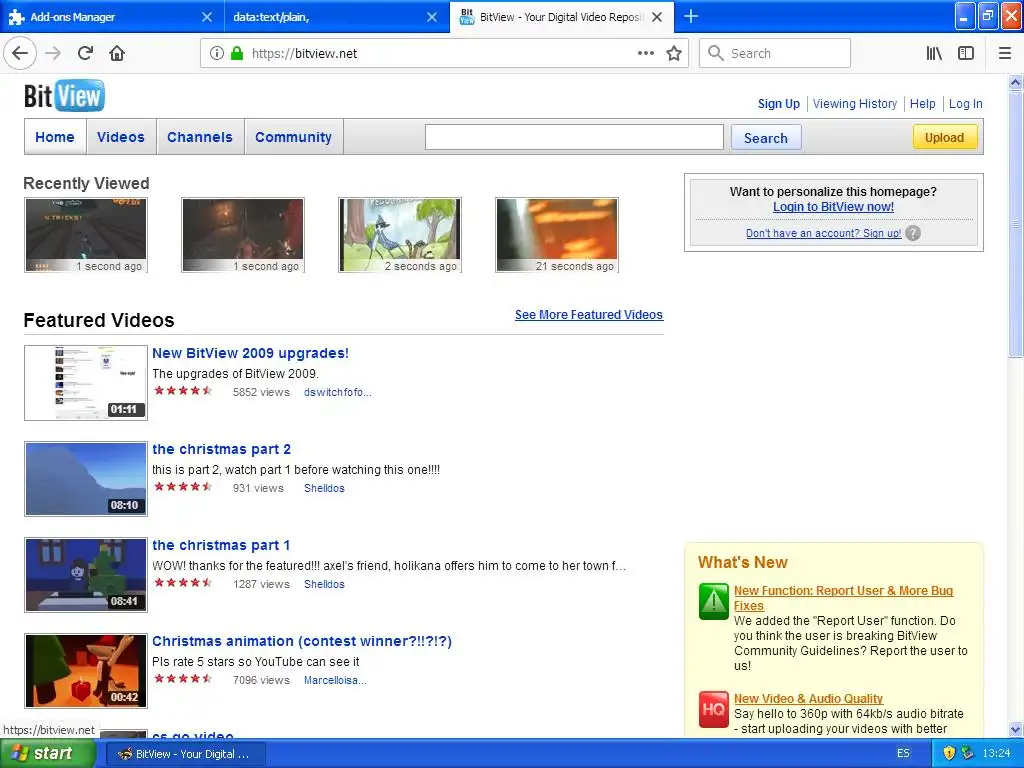Open the christmas part 2 title

pos(221,449)
